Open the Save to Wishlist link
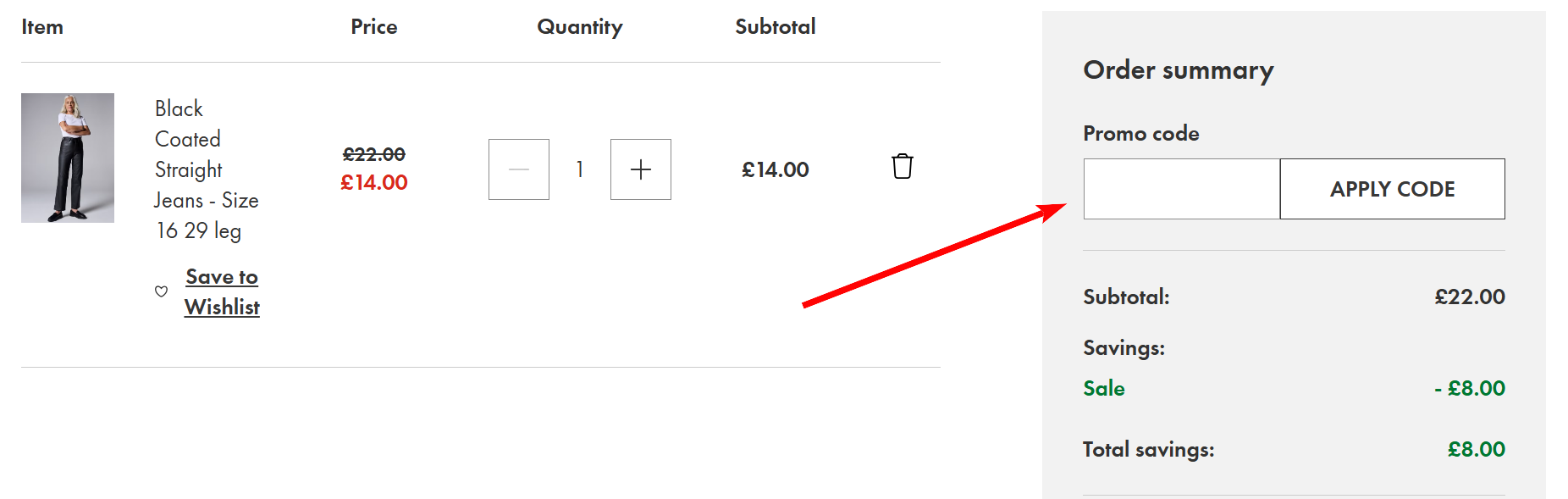The height and width of the screenshot is (499, 1568). (222, 291)
